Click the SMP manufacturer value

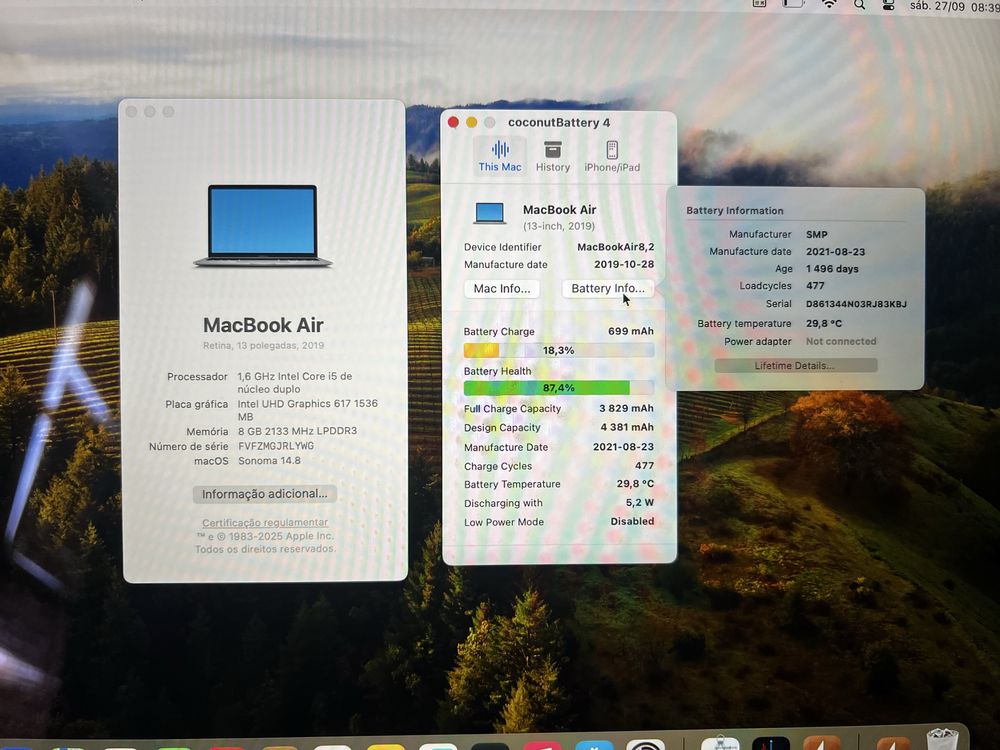[817, 234]
